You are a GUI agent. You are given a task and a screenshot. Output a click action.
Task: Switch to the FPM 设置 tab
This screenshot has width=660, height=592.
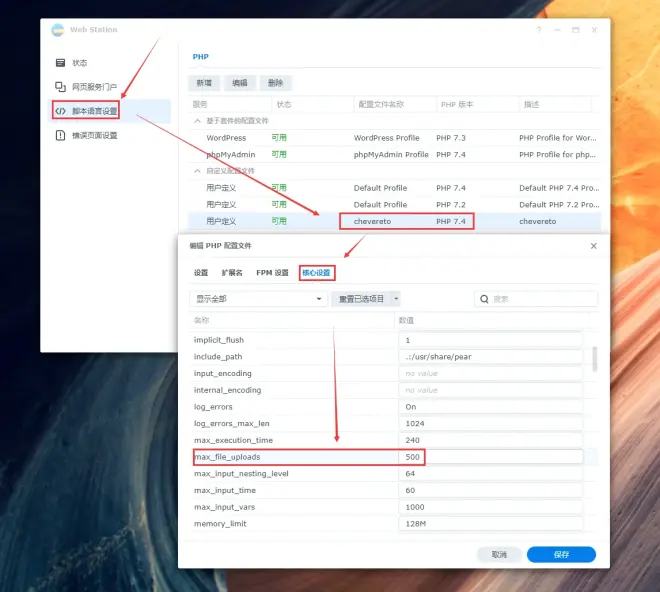tap(272, 273)
